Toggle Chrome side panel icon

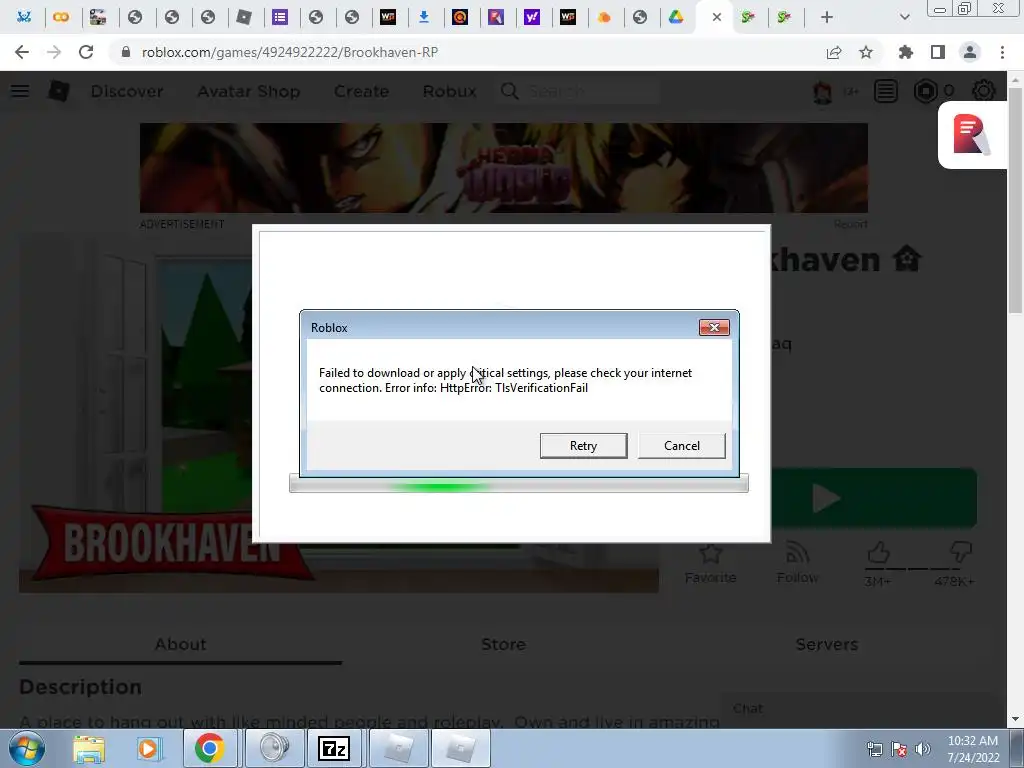938,52
